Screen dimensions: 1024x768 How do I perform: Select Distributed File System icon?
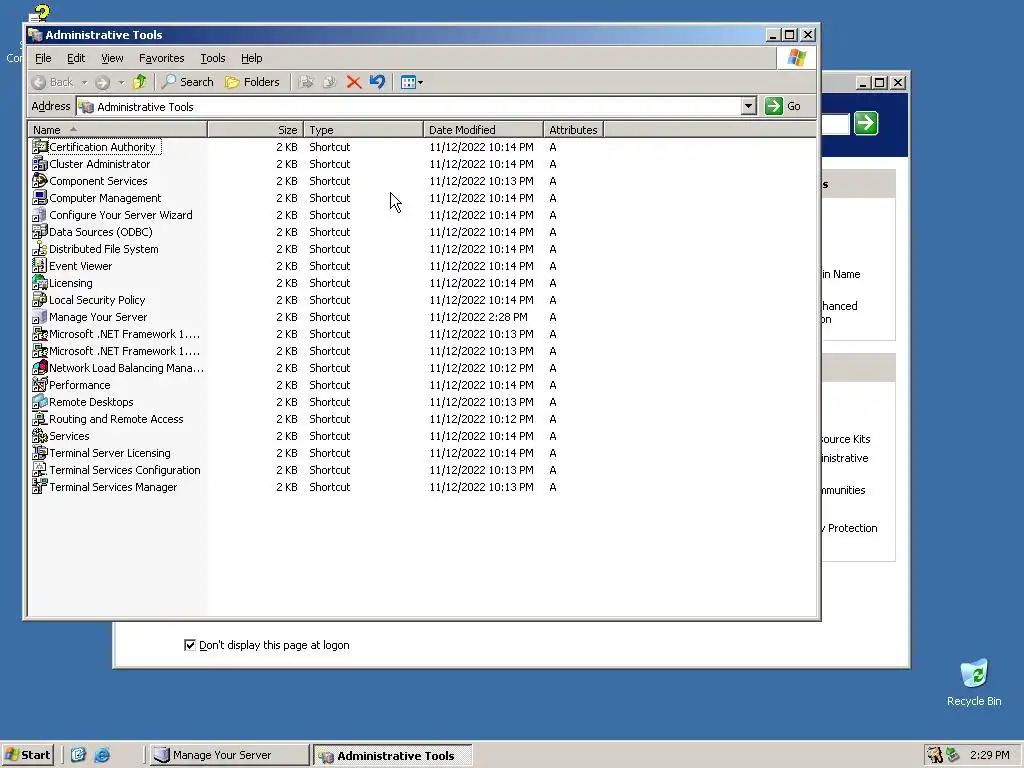[x=40, y=249]
